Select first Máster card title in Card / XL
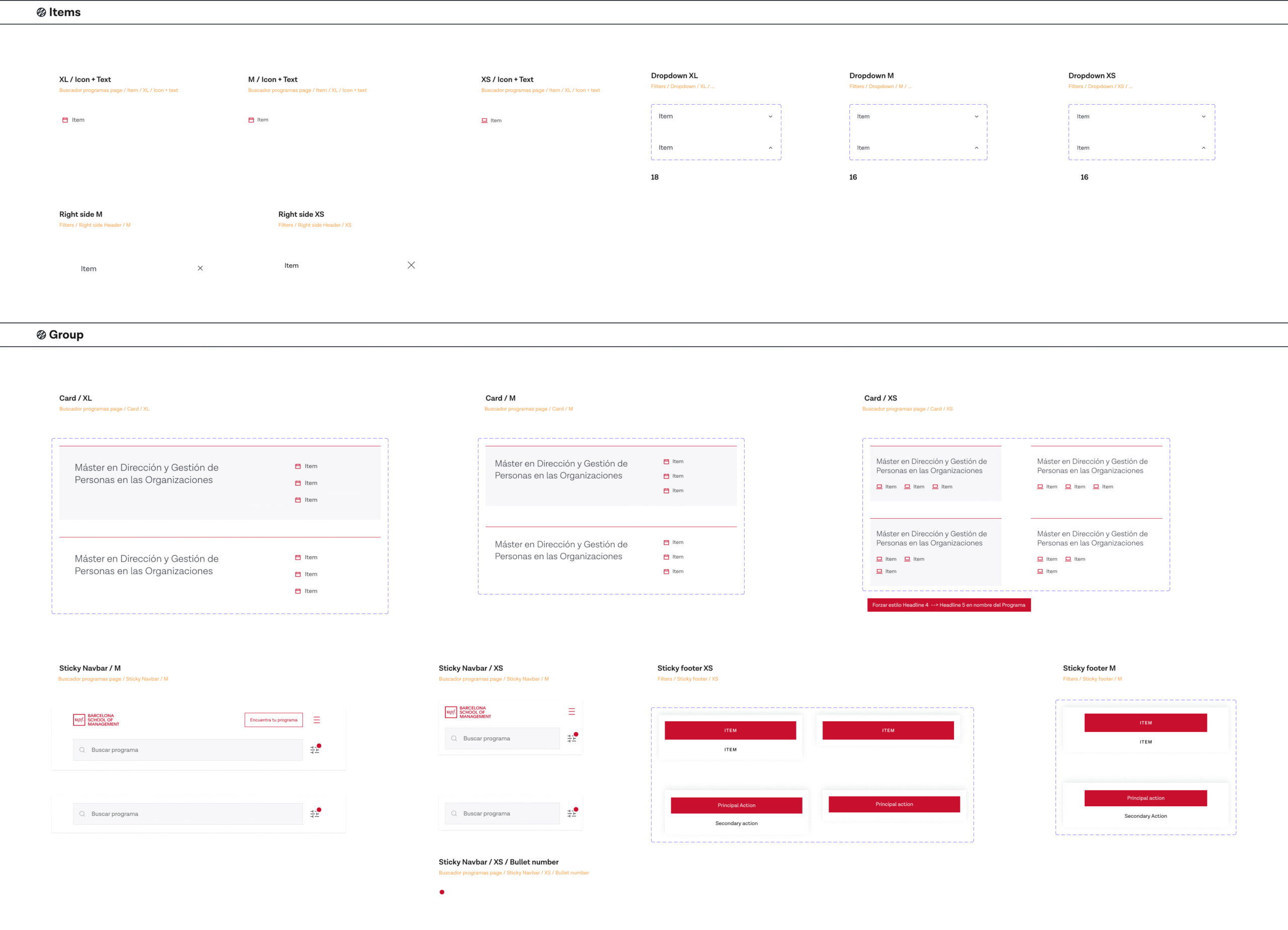1288x930 pixels. point(146,473)
